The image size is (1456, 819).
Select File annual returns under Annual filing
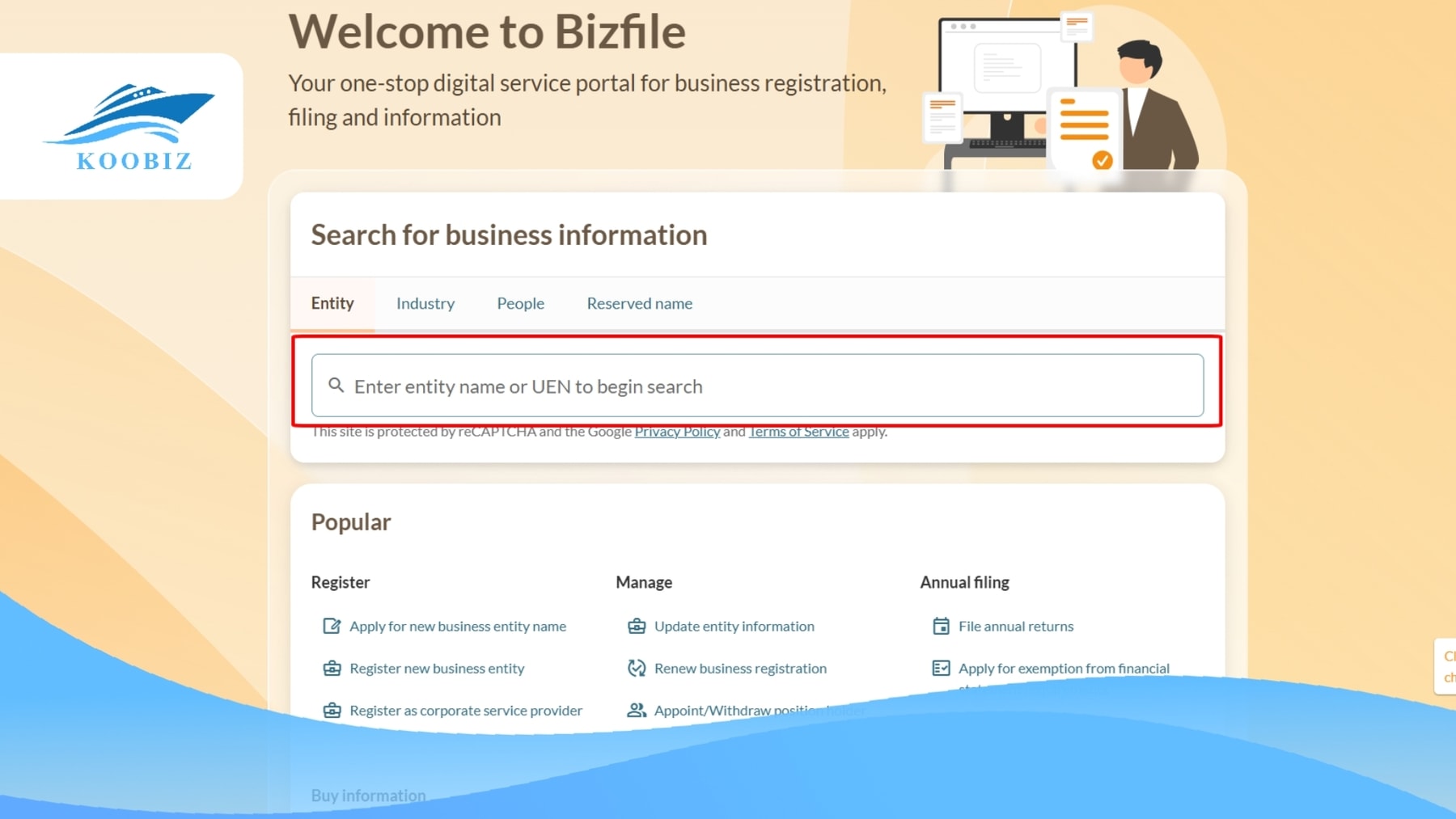1014,625
